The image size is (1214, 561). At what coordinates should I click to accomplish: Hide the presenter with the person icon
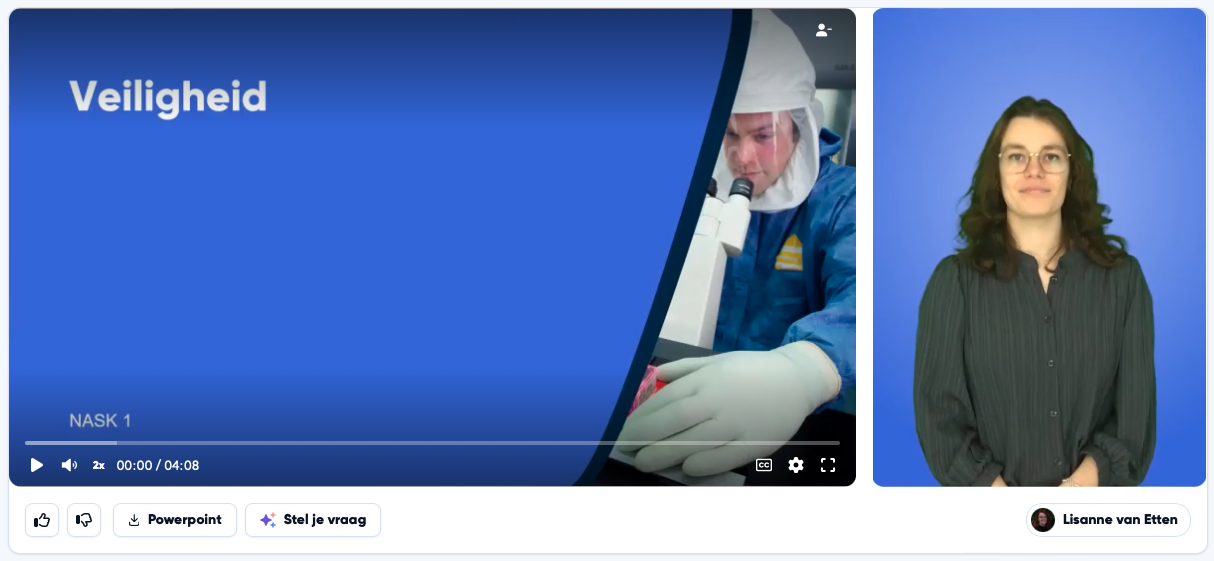(823, 30)
